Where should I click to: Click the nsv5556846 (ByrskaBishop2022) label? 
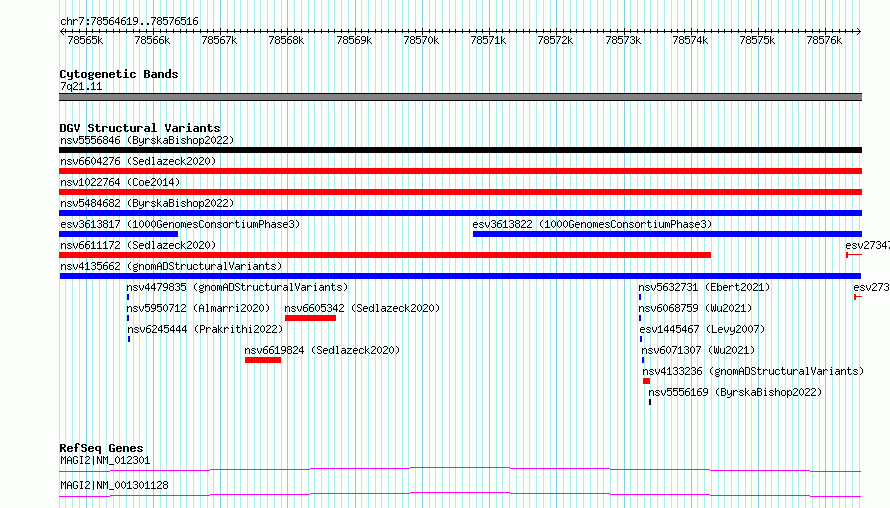coord(147,140)
